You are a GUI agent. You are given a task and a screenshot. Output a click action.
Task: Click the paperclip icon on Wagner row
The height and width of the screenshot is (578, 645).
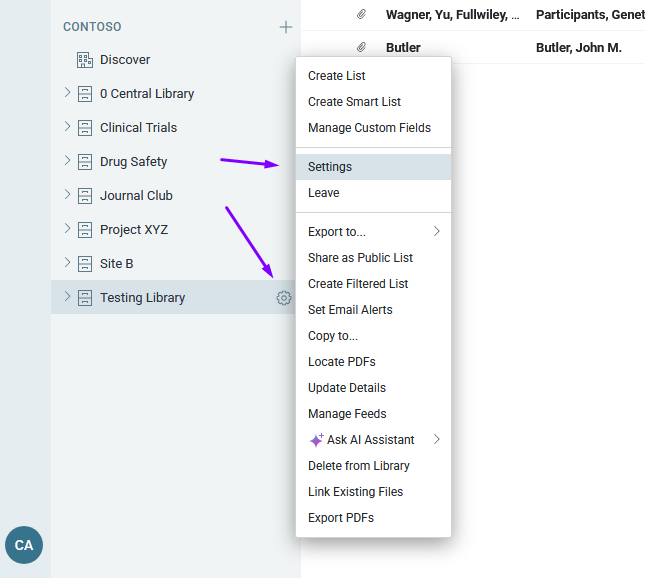(361, 14)
